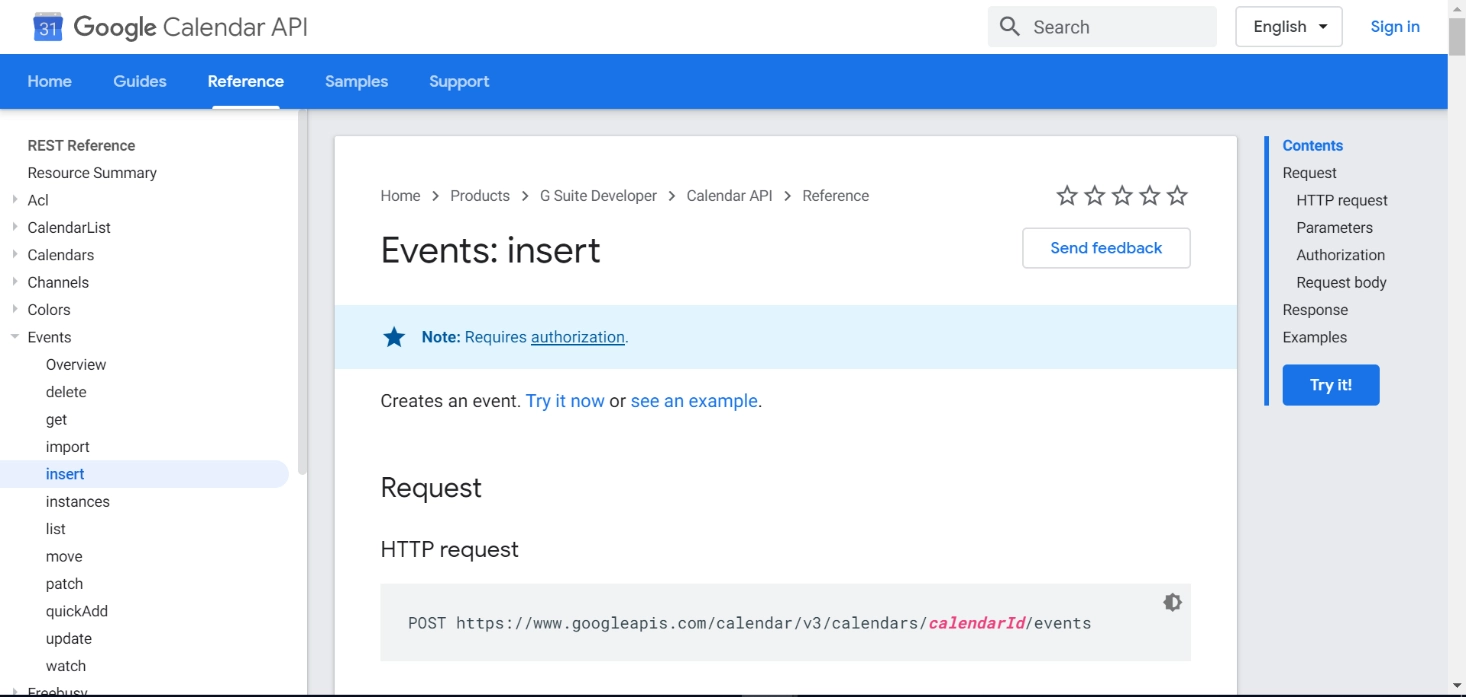Click the Reference breadcrumb link
The image size is (1466, 697).
[835, 196]
